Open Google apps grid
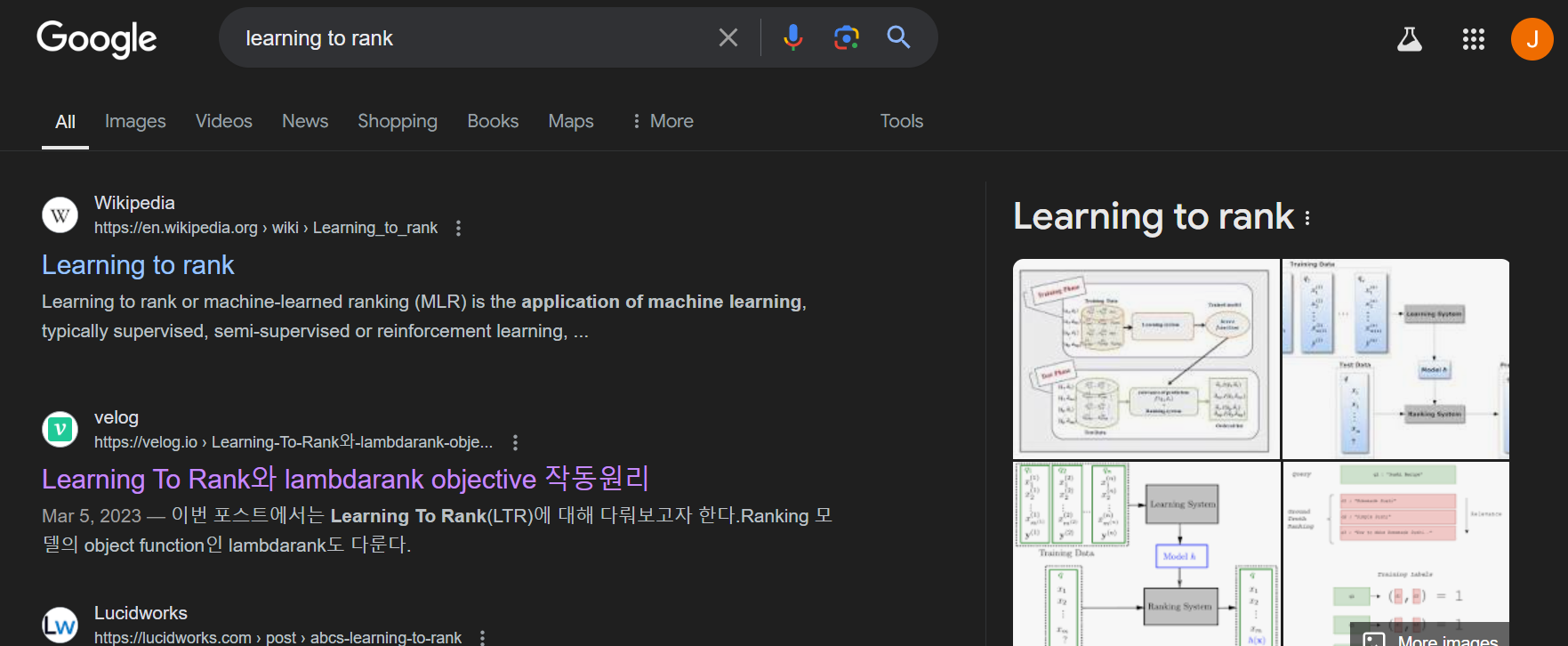 pyautogui.click(x=1474, y=39)
